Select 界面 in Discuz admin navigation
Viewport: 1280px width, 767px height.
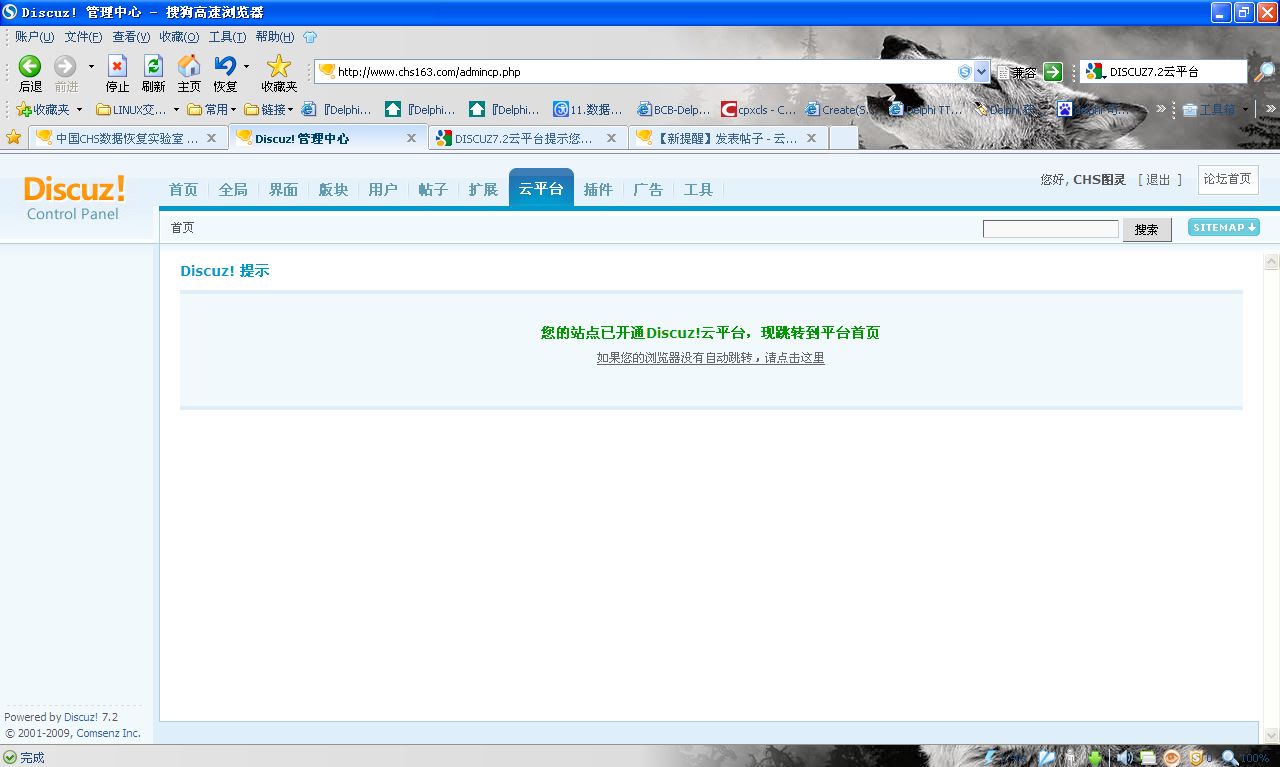click(x=283, y=189)
